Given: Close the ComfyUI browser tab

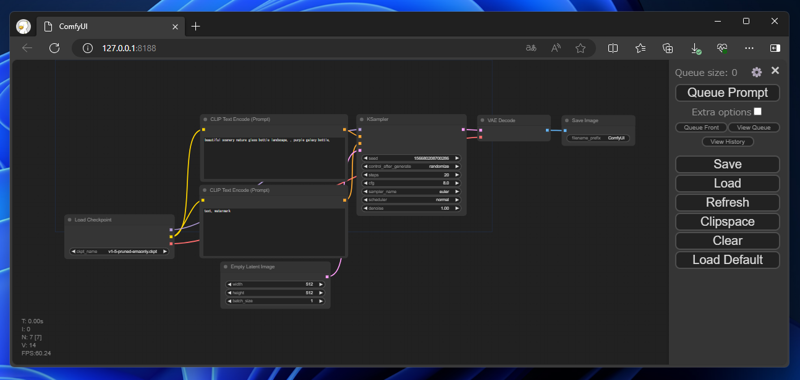Looking at the screenshot, I should coord(175,27).
